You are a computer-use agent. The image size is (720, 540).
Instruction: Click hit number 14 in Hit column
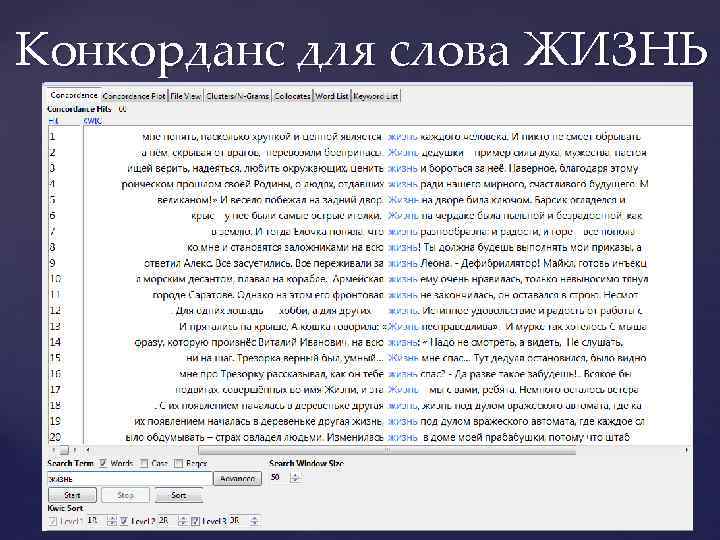point(55,342)
